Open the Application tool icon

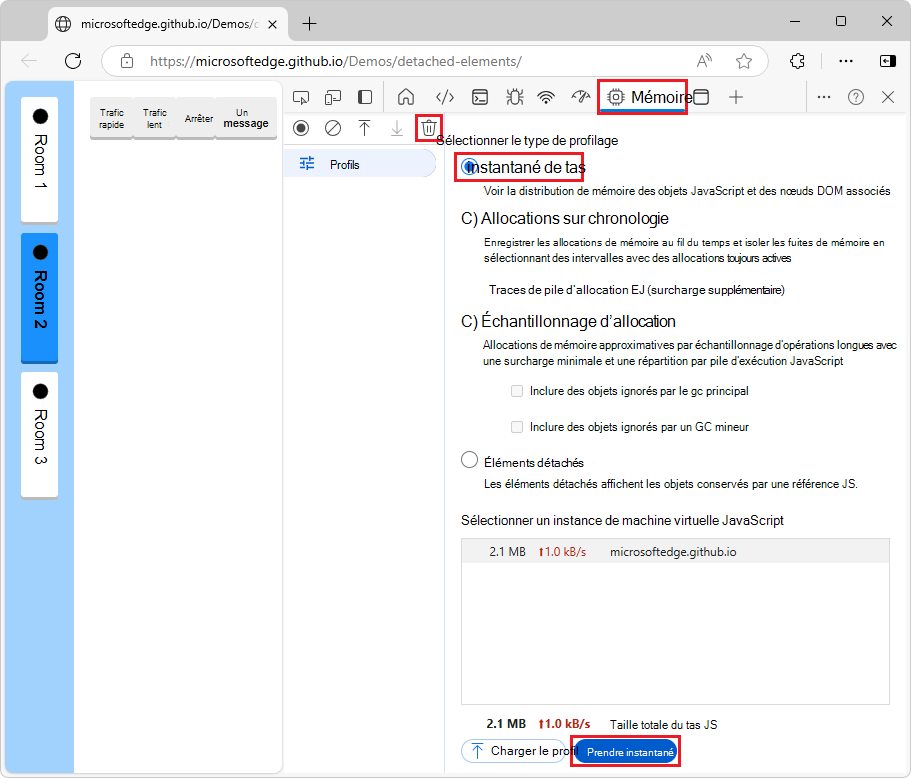702,97
